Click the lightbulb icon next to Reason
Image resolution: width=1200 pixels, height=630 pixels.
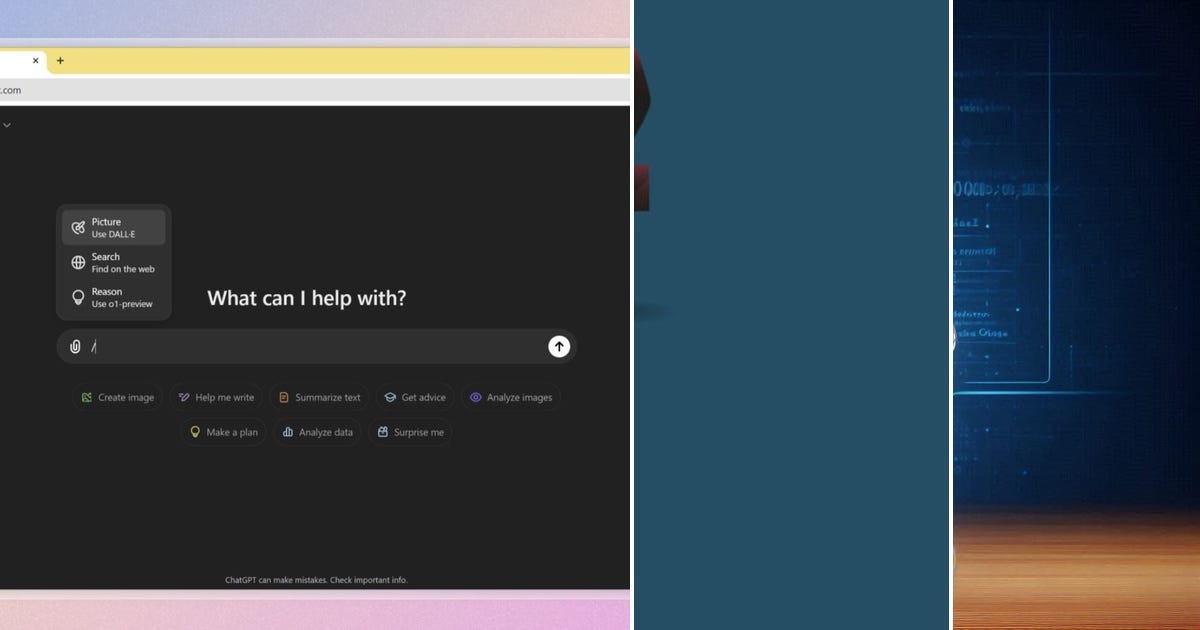point(78,297)
